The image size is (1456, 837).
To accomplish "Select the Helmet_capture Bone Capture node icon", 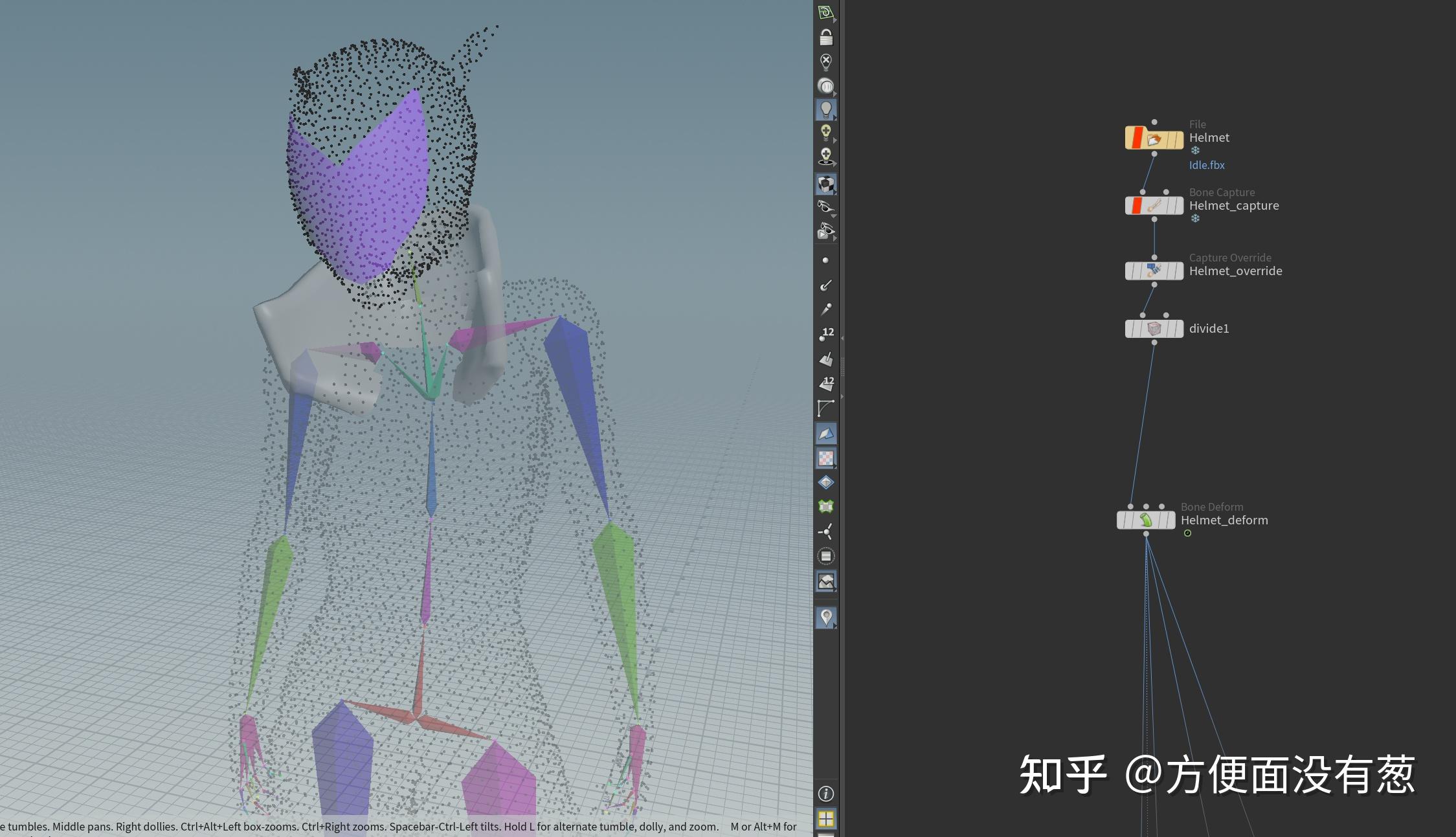I will pyautogui.click(x=1154, y=206).
